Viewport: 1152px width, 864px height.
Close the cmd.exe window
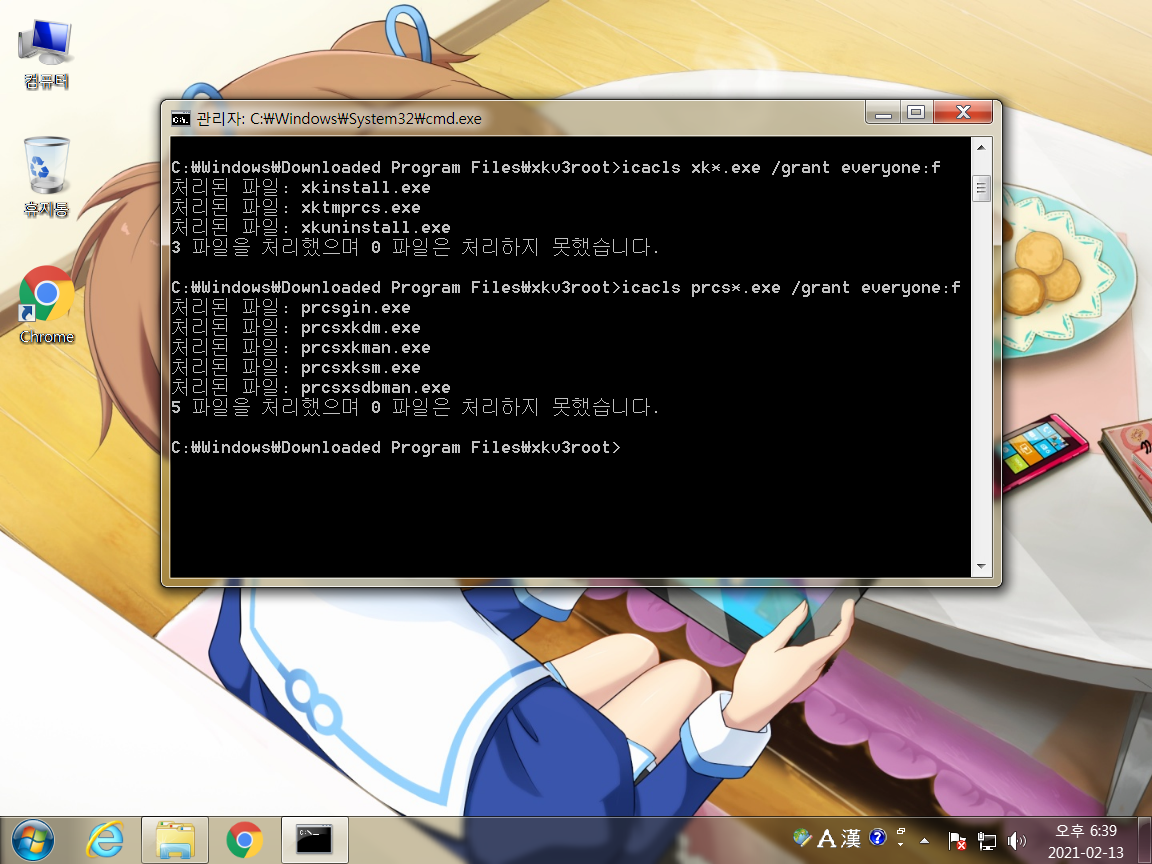pos(963,112)
